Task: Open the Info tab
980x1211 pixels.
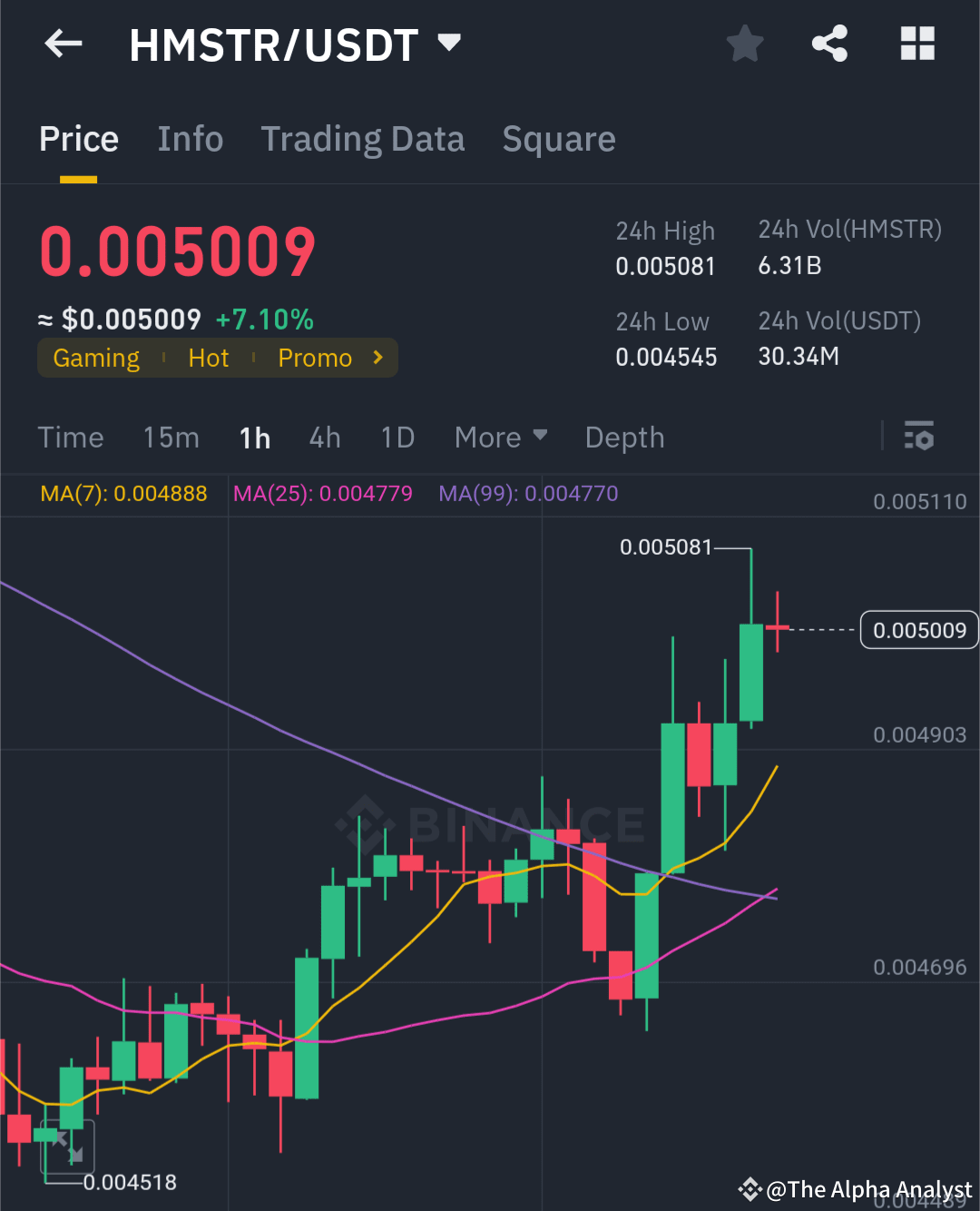Action: click(191, 138)
